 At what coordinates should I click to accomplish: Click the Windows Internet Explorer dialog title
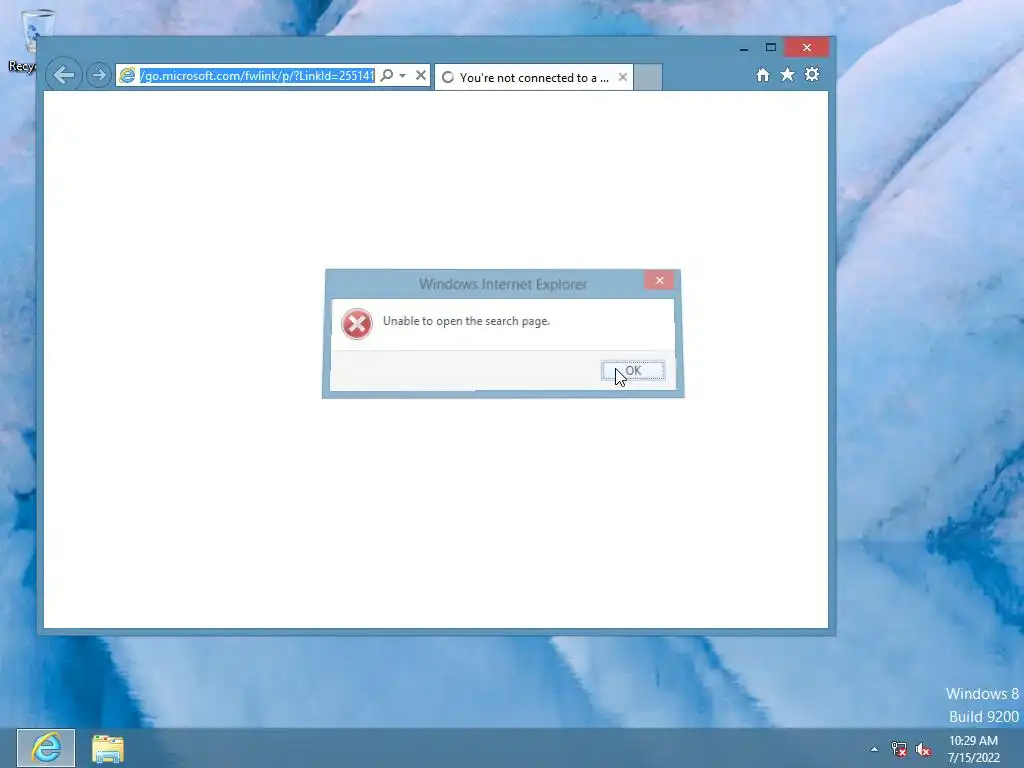tap(503, 284)
